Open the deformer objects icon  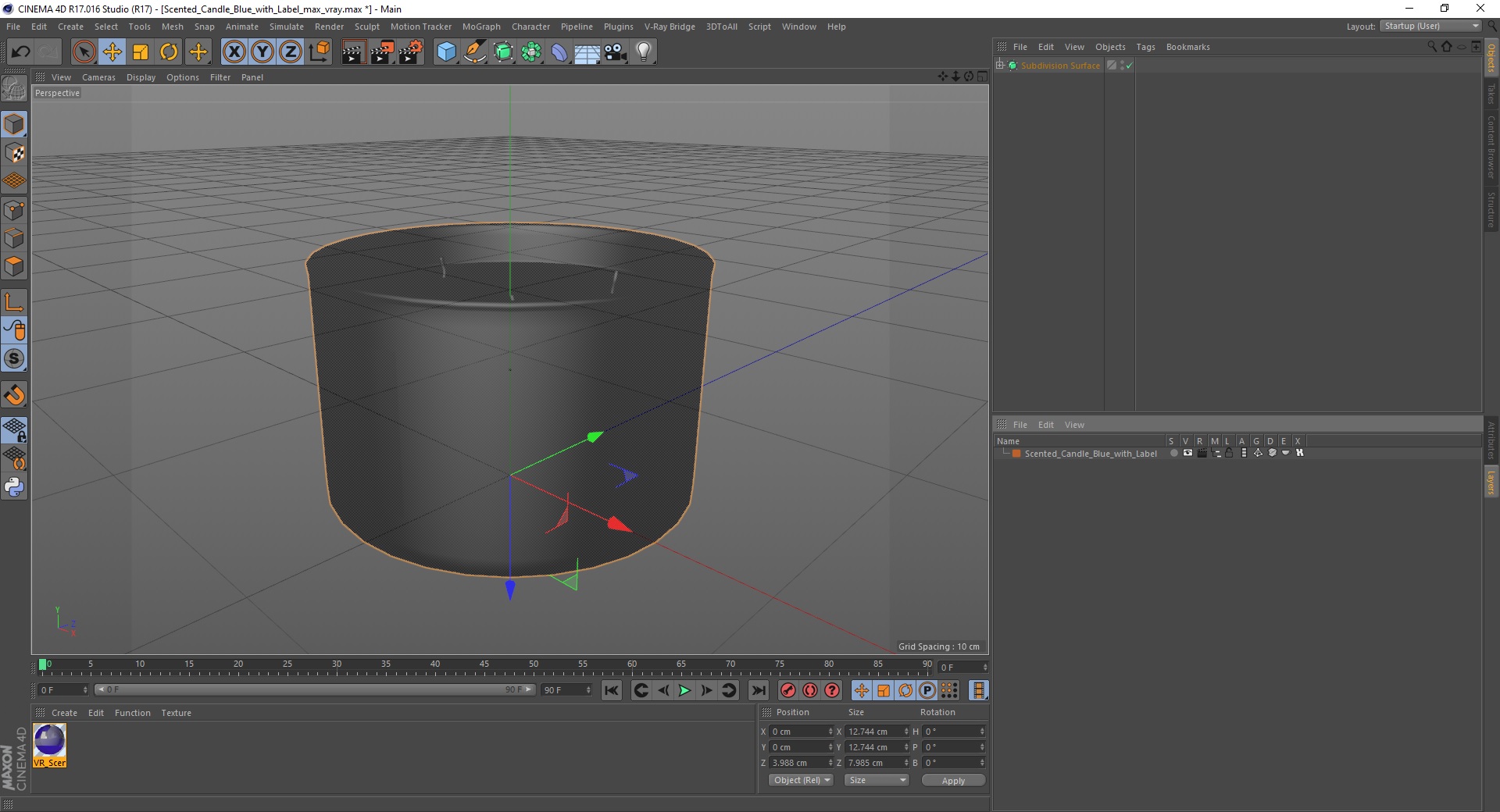pyautogui.click(x=559, y=52)
